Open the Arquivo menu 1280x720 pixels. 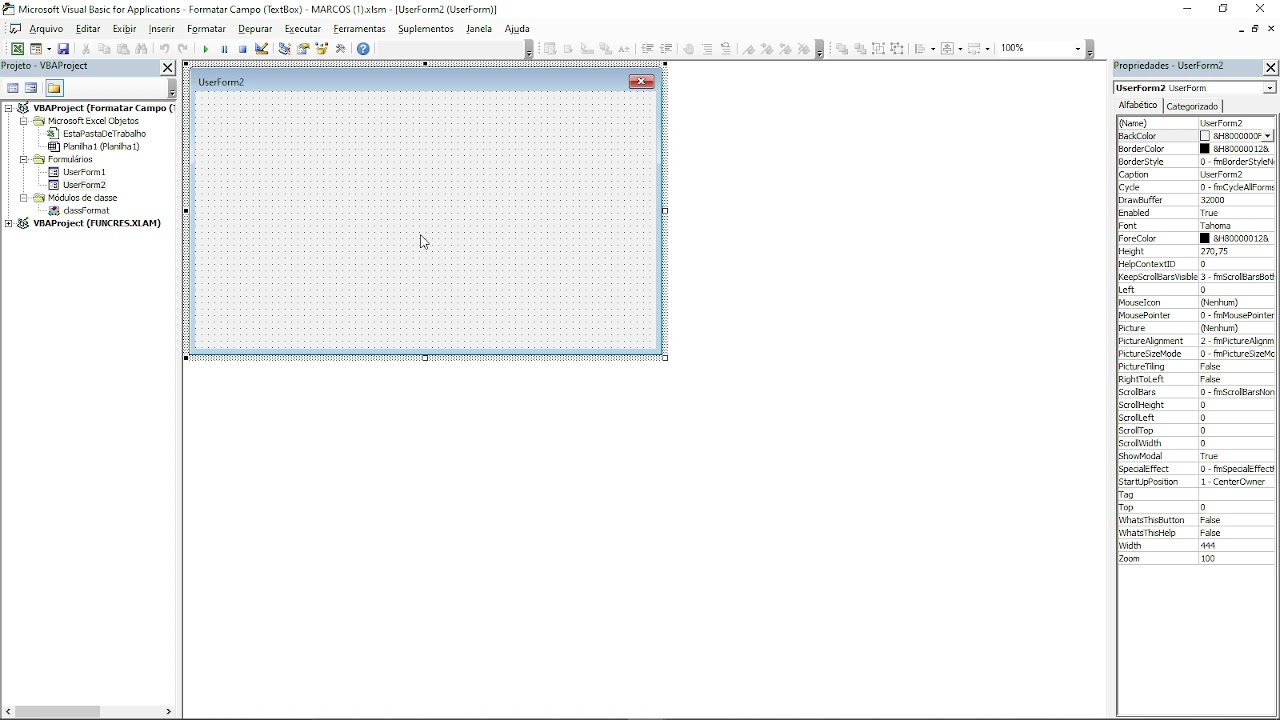[x=45, y=29]
